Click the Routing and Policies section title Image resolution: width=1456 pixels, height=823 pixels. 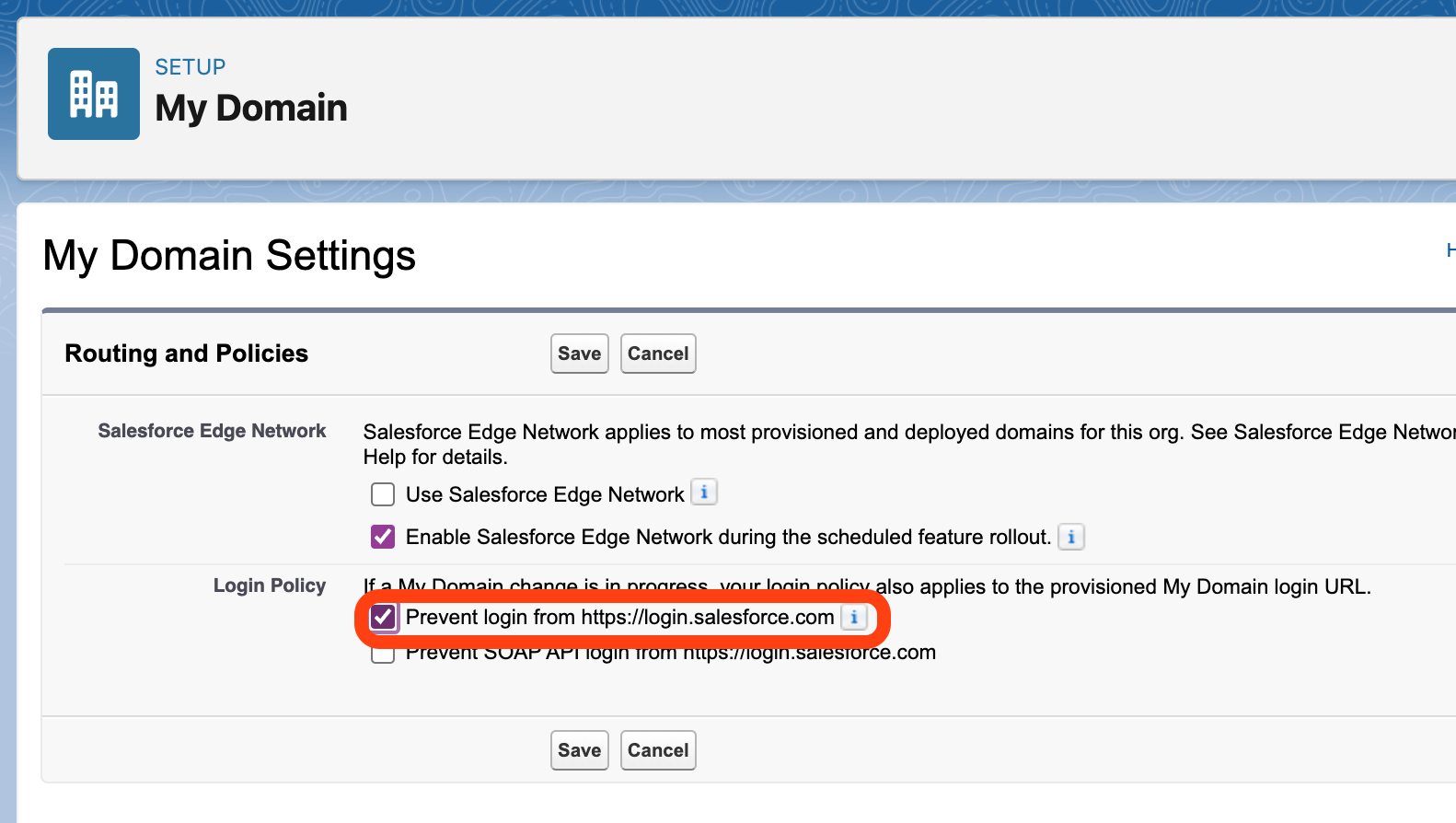[x=187, y=354]
